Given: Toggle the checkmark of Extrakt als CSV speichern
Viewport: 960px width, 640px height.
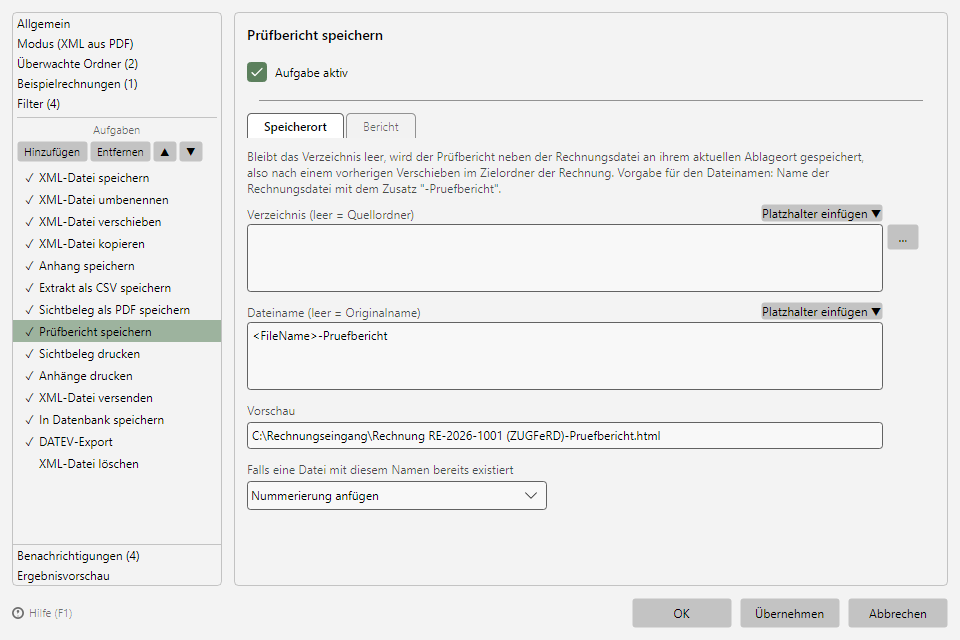Looking at the screenshot, I should click(x=29, y=288).
